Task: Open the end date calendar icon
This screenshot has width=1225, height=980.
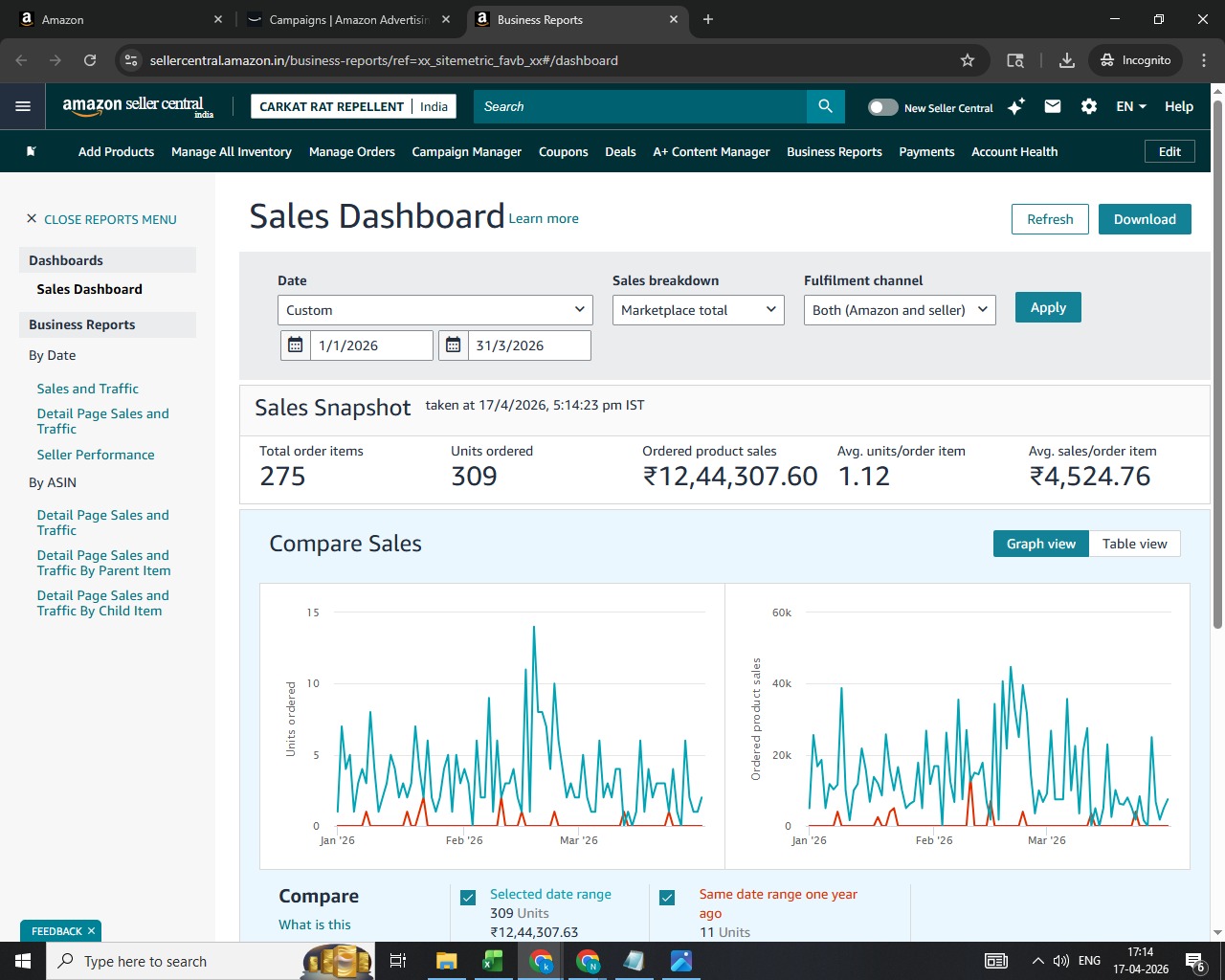Action: 453,345
